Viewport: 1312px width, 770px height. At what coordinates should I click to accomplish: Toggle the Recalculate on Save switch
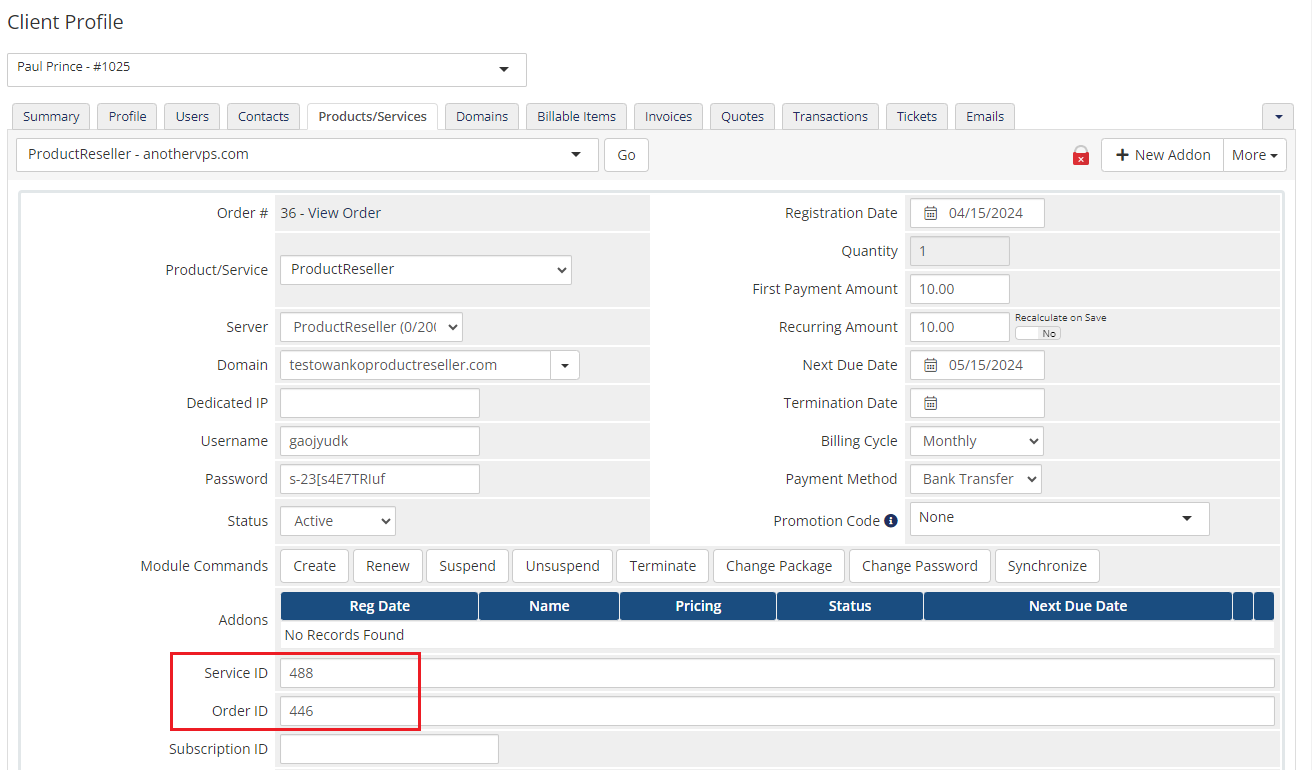[1038, 333]
